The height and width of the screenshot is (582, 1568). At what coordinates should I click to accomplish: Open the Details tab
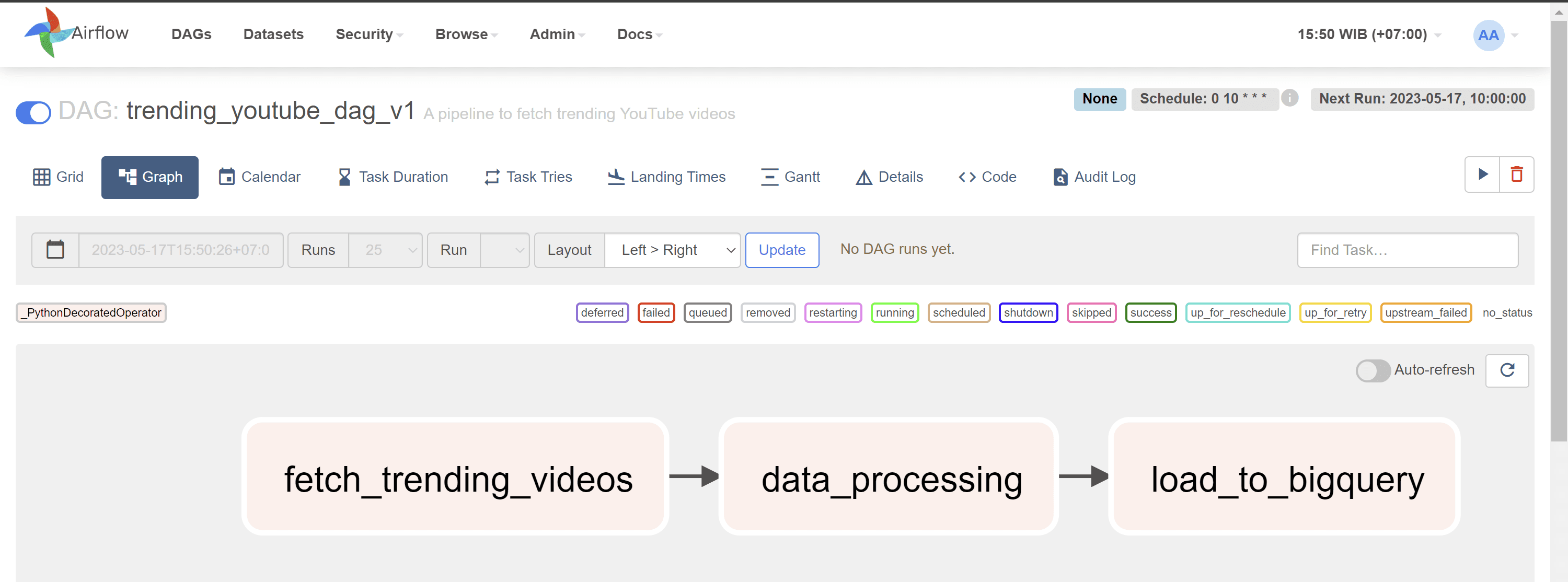tap(890, 177)
